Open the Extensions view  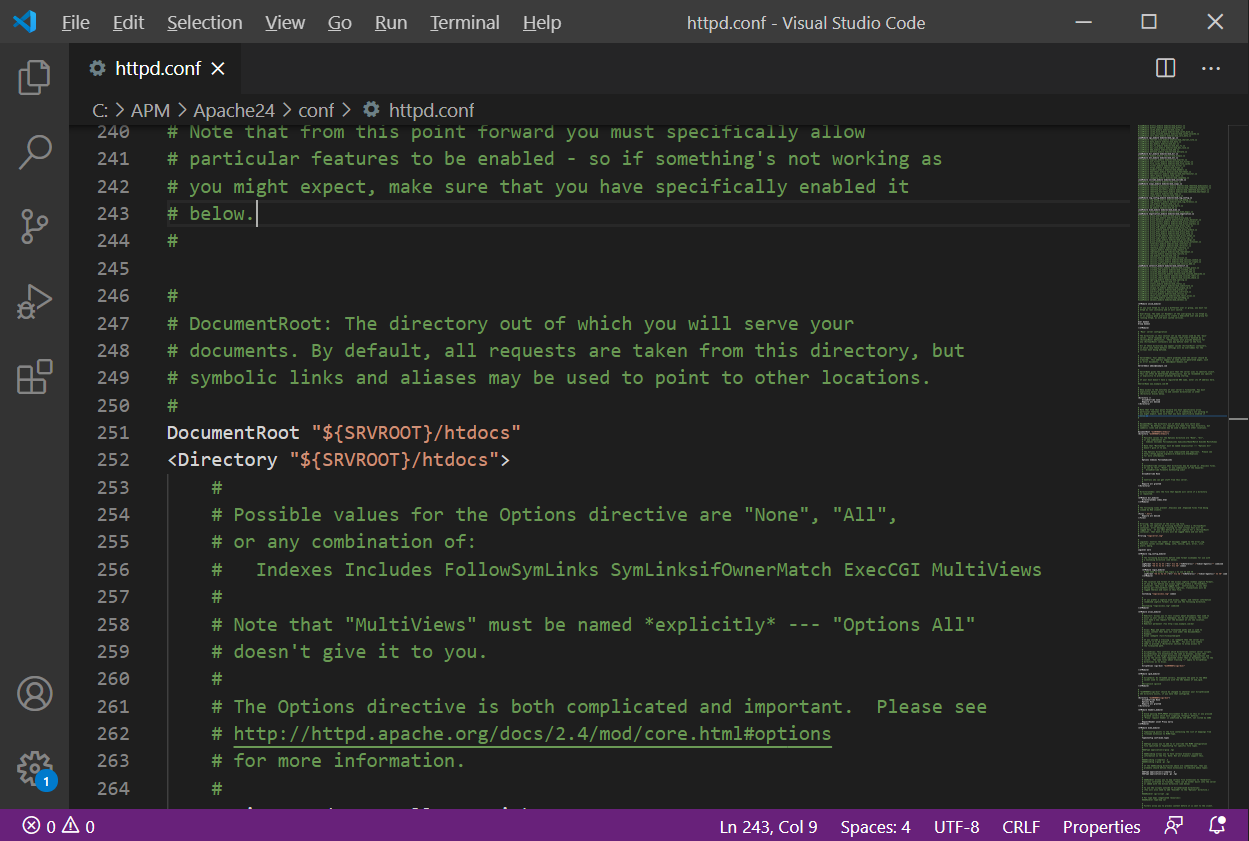tap(34, 377)
